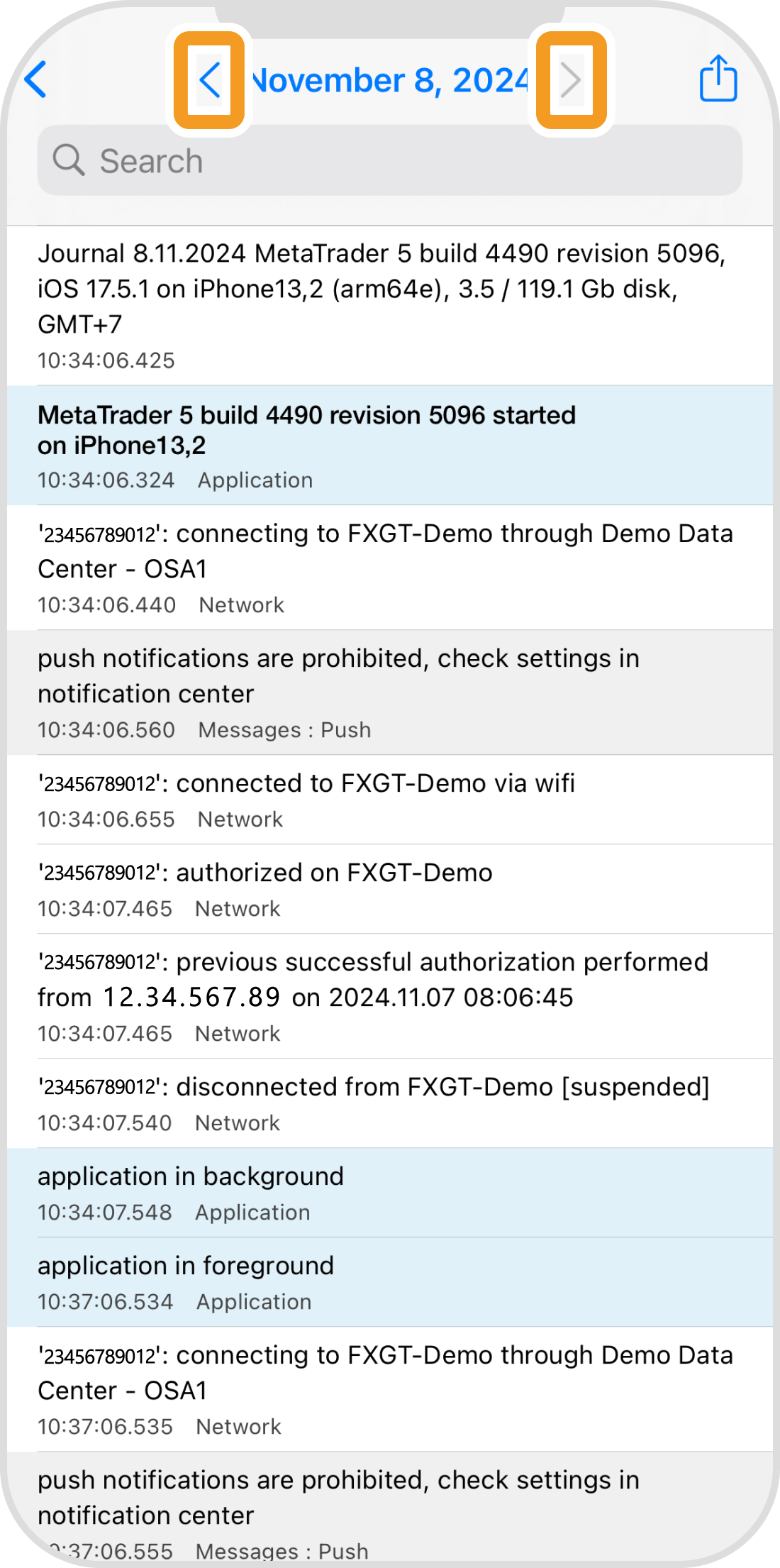This screenshot has width=780, height=1568.
Task: Select the Journal 8.11.2024 header entry
Action: pyautogui.click(x=390, y=305)
